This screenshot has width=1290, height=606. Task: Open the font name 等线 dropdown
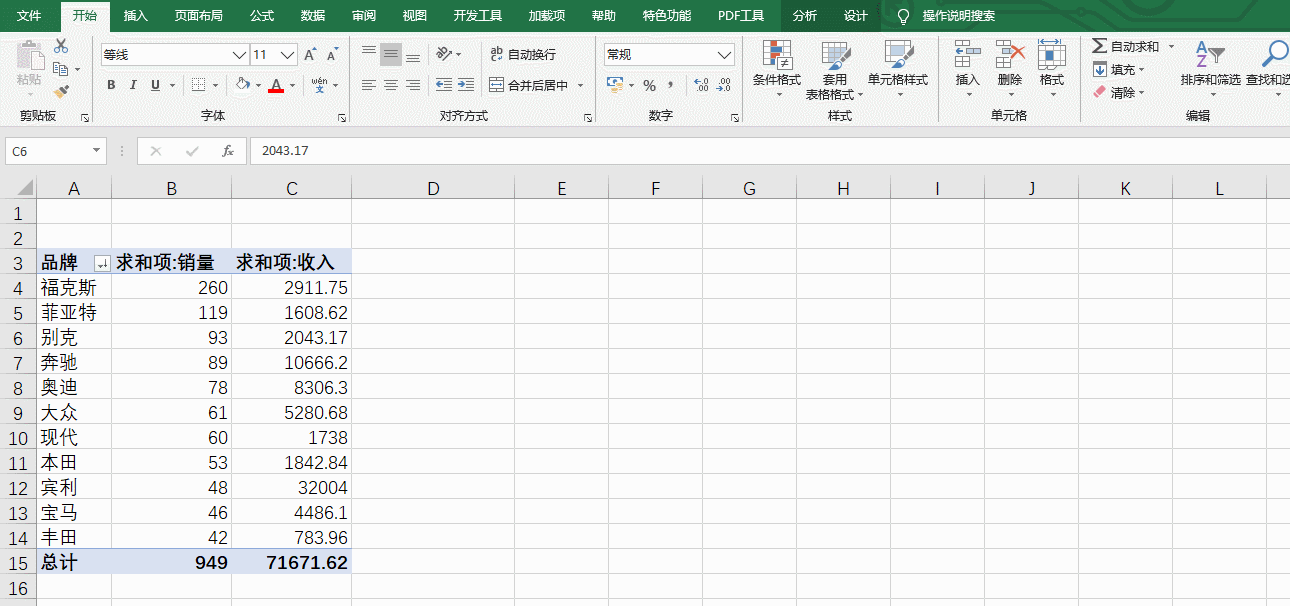239,55
